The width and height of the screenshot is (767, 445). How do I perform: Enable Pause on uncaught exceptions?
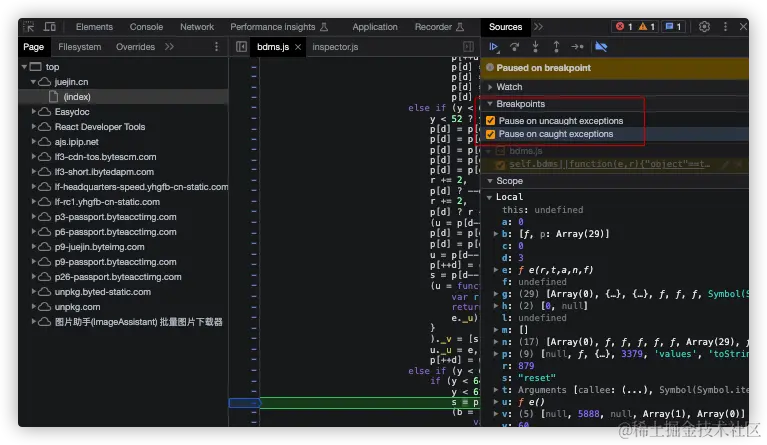point(491,121)
